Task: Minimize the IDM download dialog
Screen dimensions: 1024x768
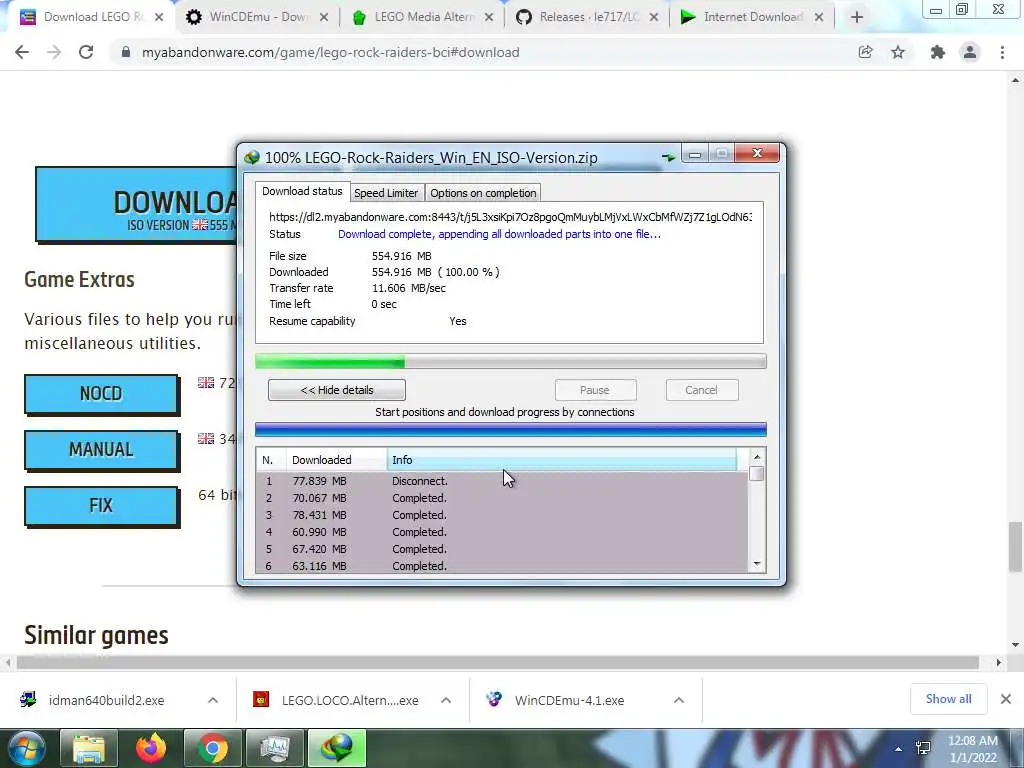Action: [695, 154]
